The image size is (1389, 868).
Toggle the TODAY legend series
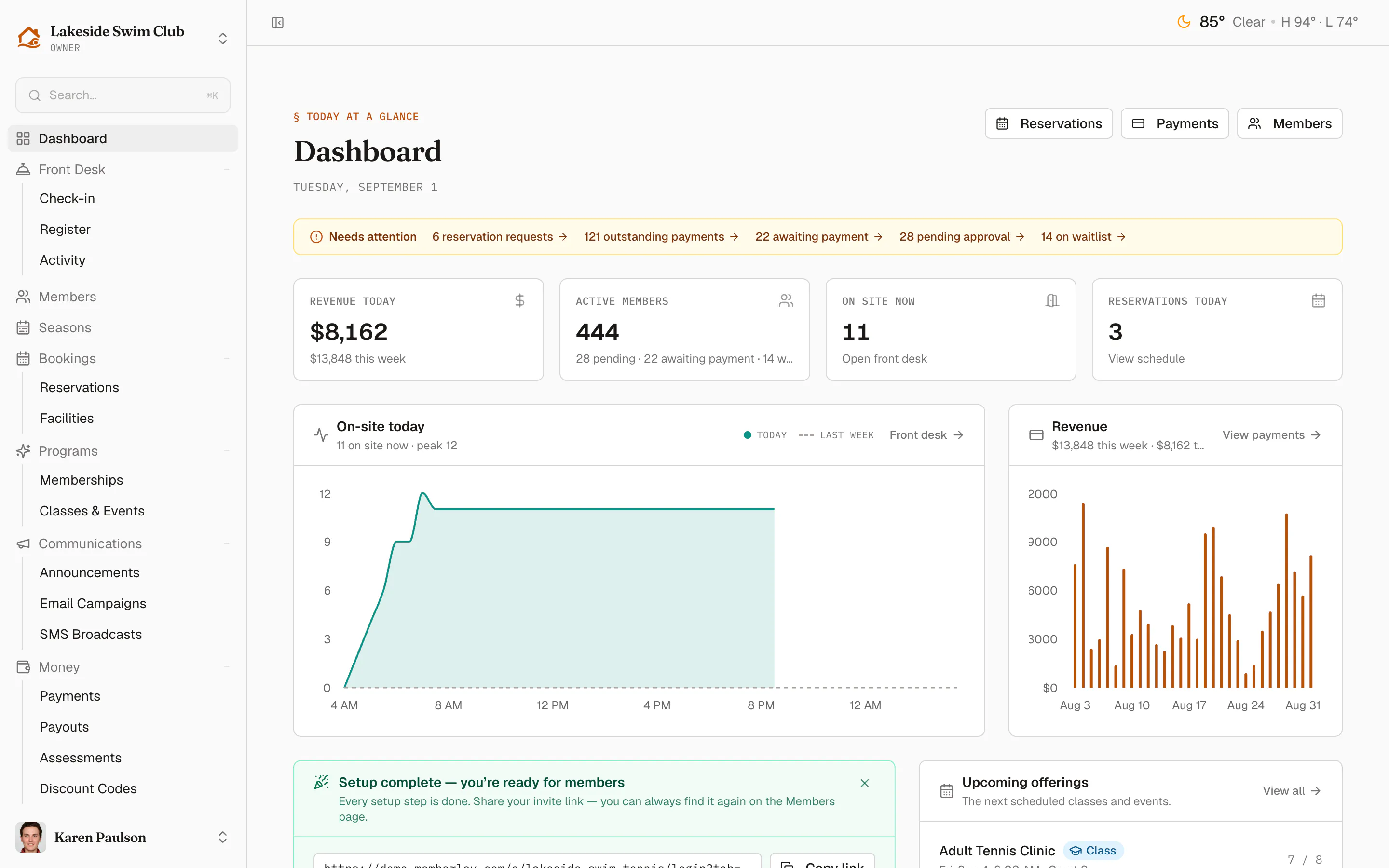click(765, 435)
